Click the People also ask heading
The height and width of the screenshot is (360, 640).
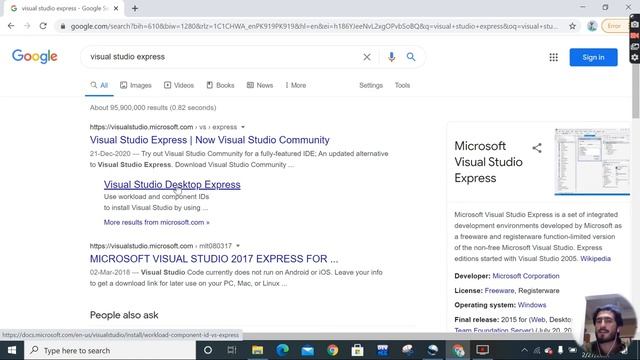[x=124, y=315]
